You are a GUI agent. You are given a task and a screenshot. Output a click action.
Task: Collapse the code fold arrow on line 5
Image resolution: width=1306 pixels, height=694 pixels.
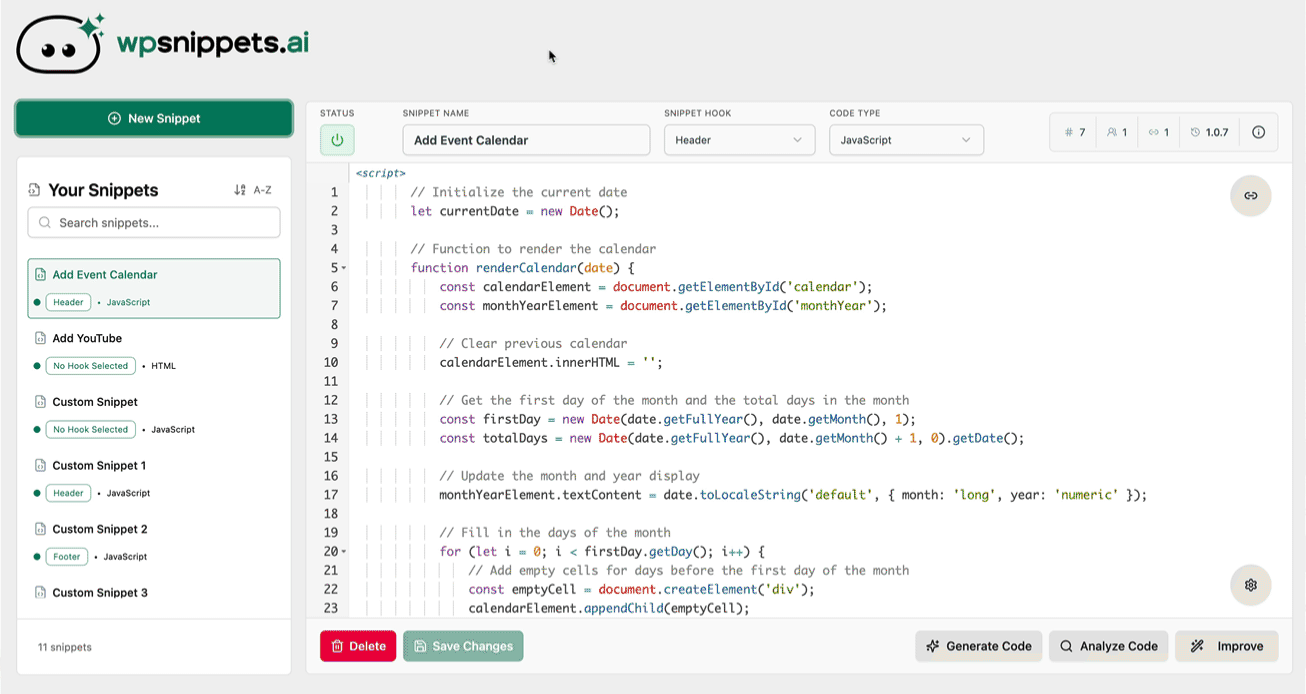point(344,268)
